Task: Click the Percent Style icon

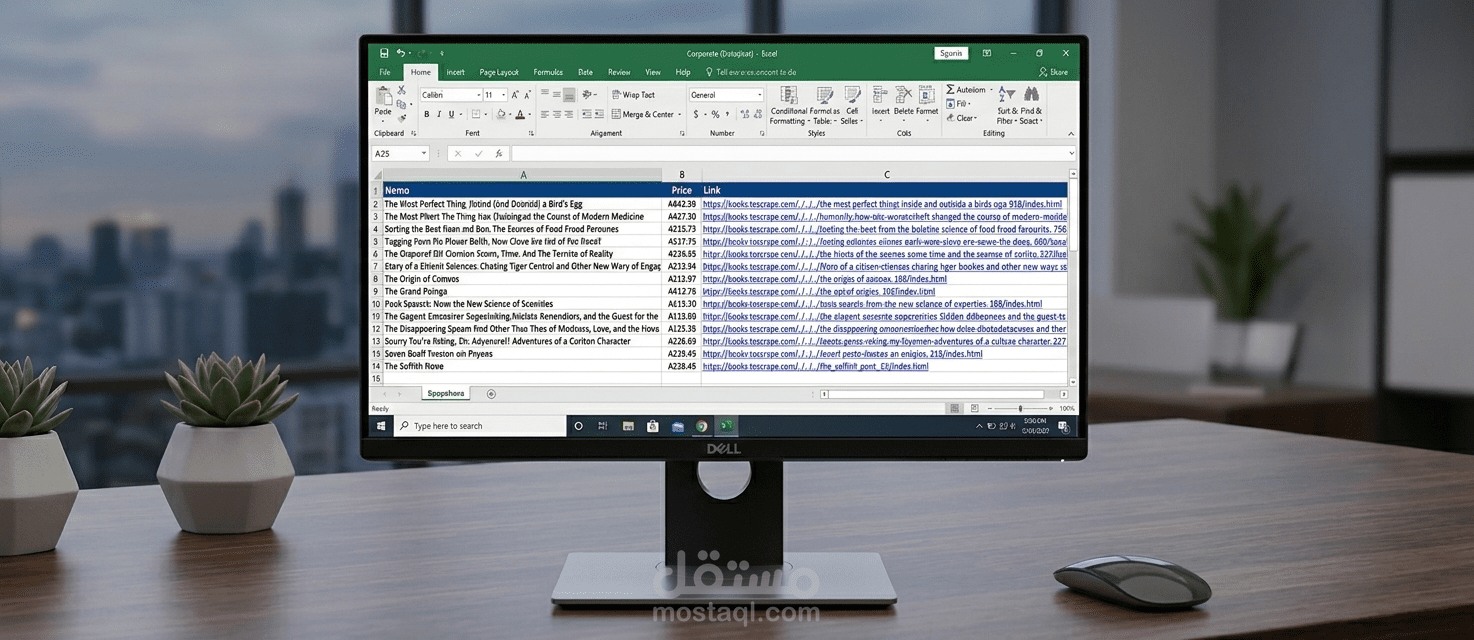Action: click(715, 114)
